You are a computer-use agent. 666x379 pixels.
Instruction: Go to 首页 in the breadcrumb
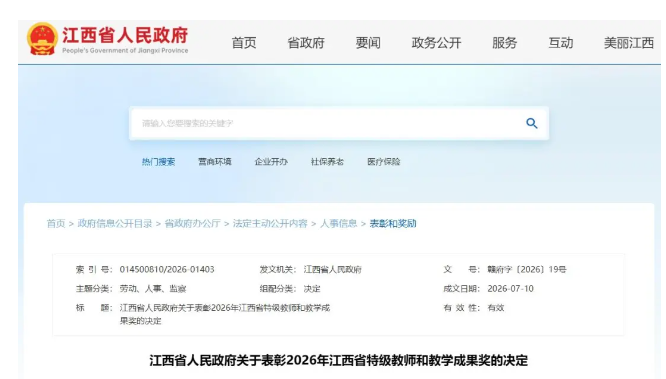point(56,223)
